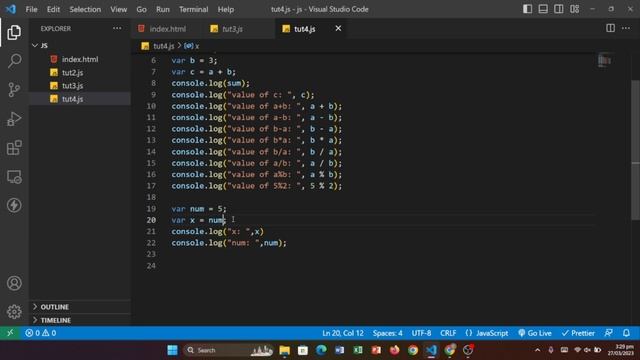Viewport: 640px width, 360px height.
Task: Click tut4.js in the breadcrumb
Action: (163, 46)
